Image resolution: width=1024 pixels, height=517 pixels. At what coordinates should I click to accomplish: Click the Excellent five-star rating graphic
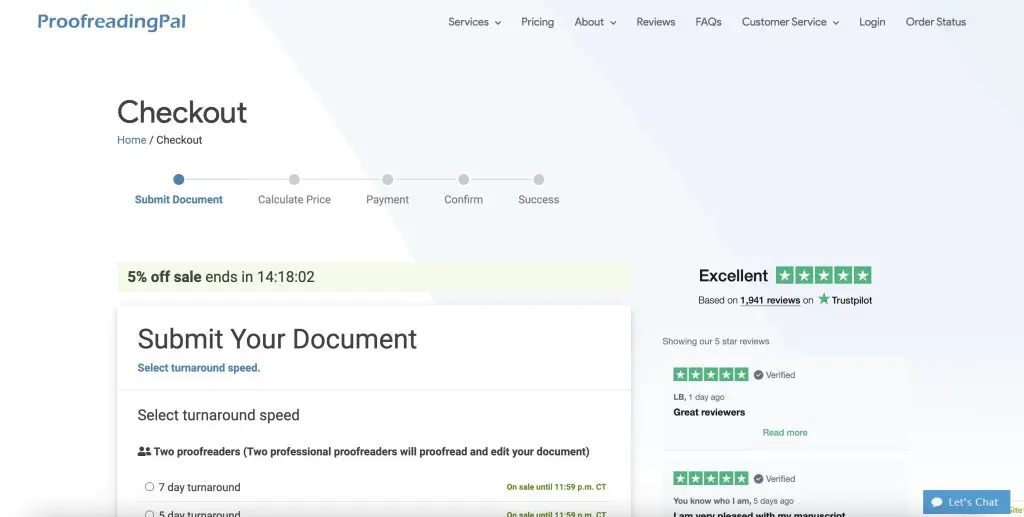(823, 275)
